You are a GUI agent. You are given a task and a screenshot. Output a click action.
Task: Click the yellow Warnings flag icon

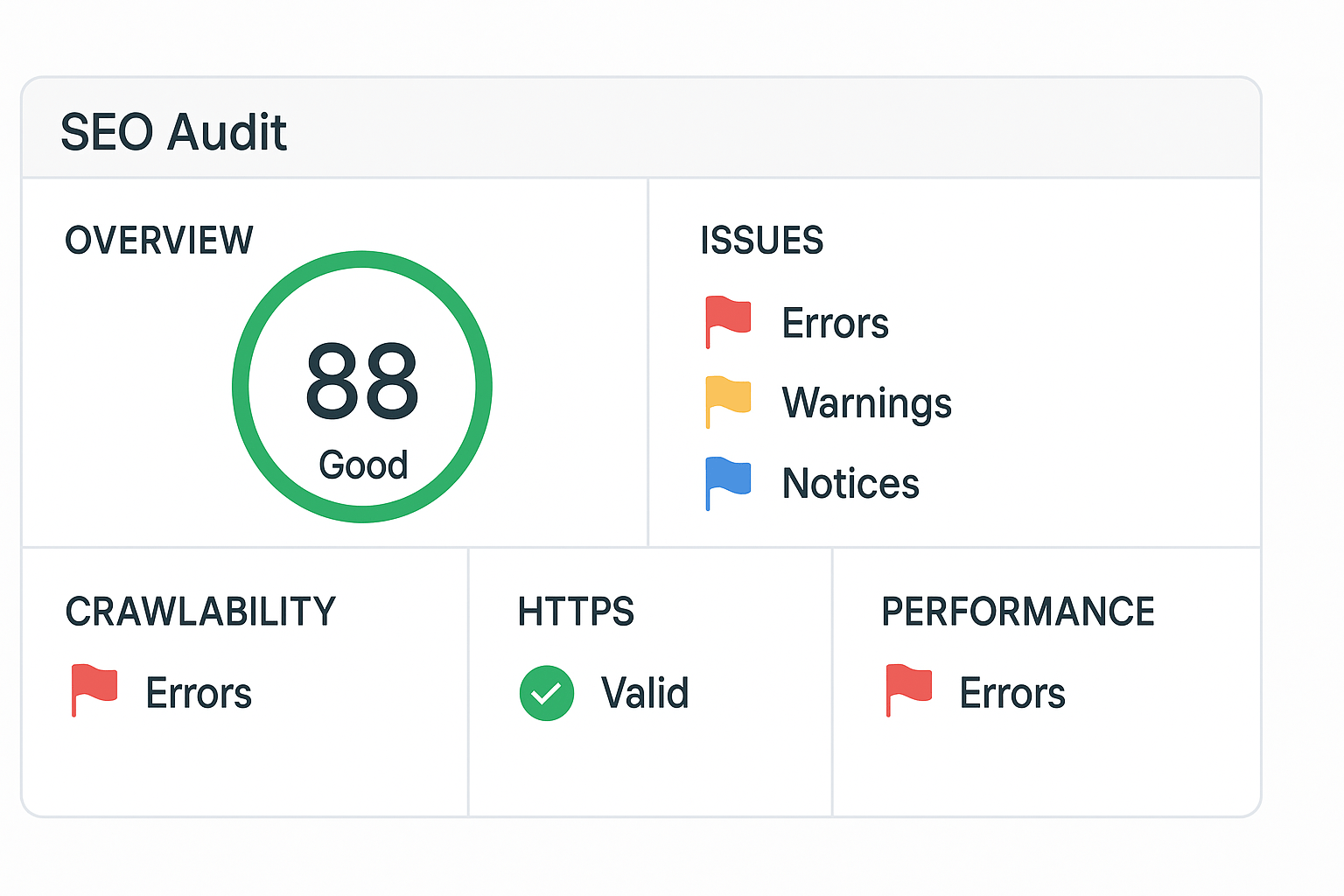728,400
